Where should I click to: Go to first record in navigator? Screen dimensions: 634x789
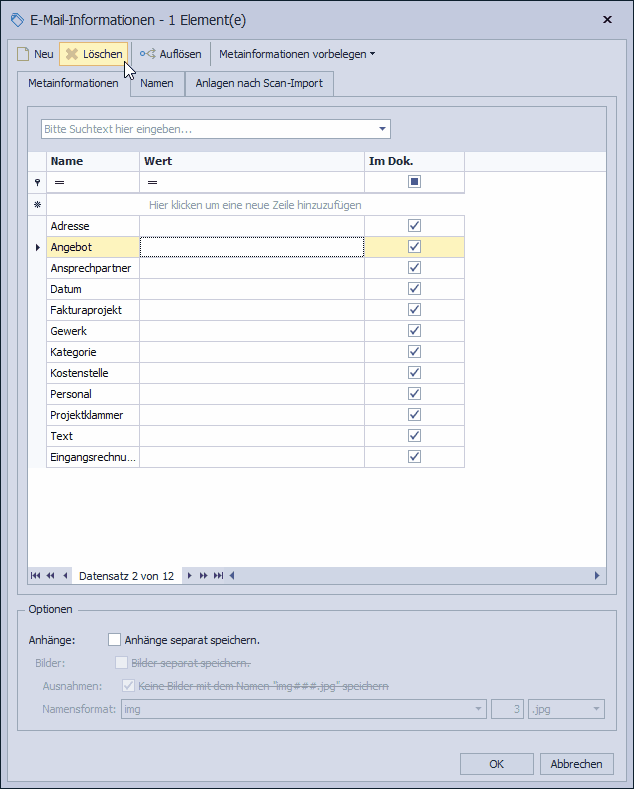click(x=36, y=576)
